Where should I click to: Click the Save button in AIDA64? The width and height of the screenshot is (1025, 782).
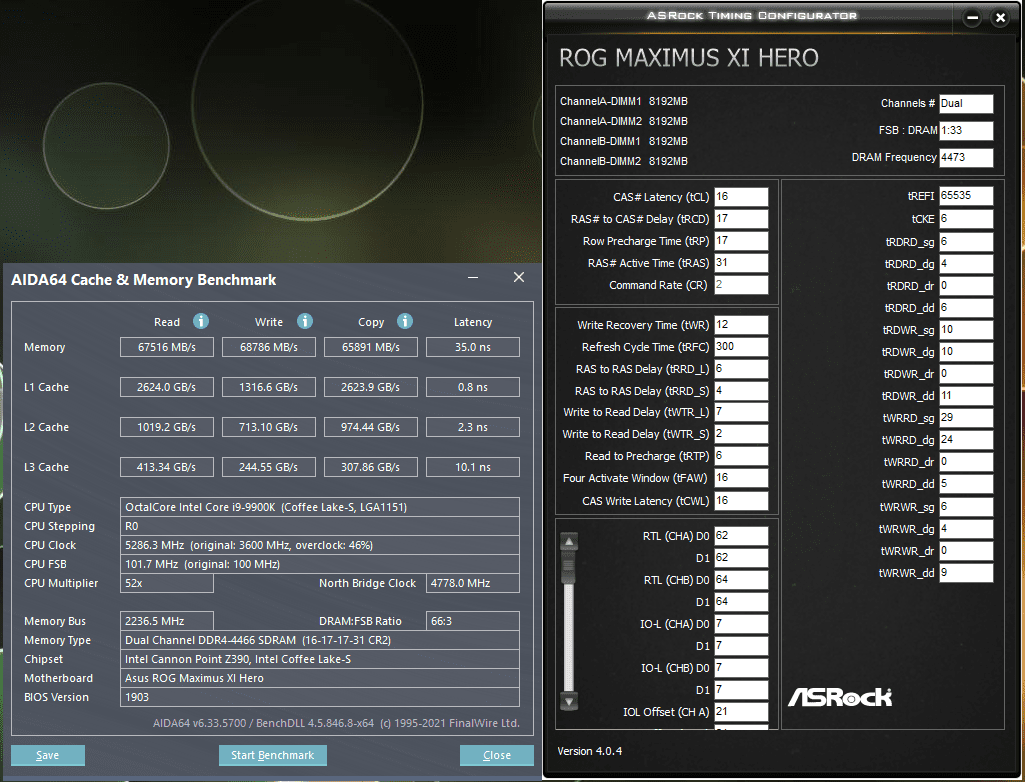48,755
